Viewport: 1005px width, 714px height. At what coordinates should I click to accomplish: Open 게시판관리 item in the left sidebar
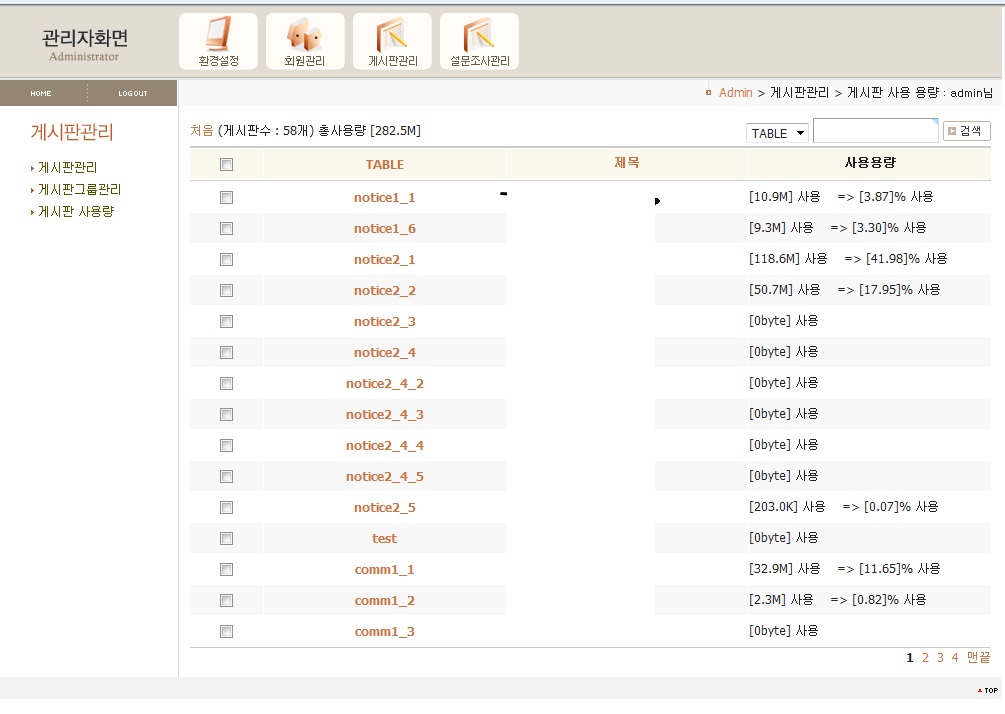(x=67, y=167)
